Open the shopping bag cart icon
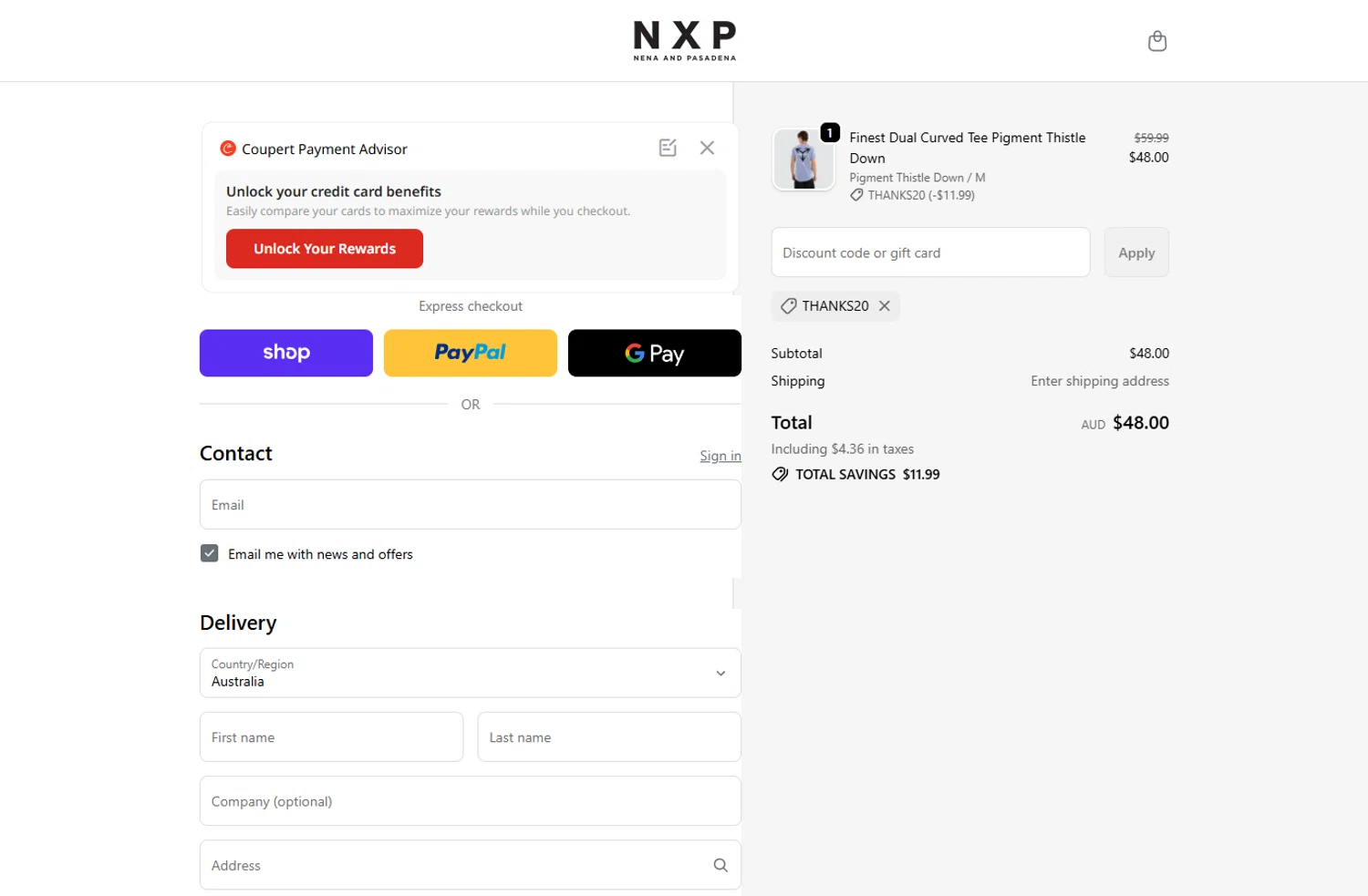 tap(1156, 41)
